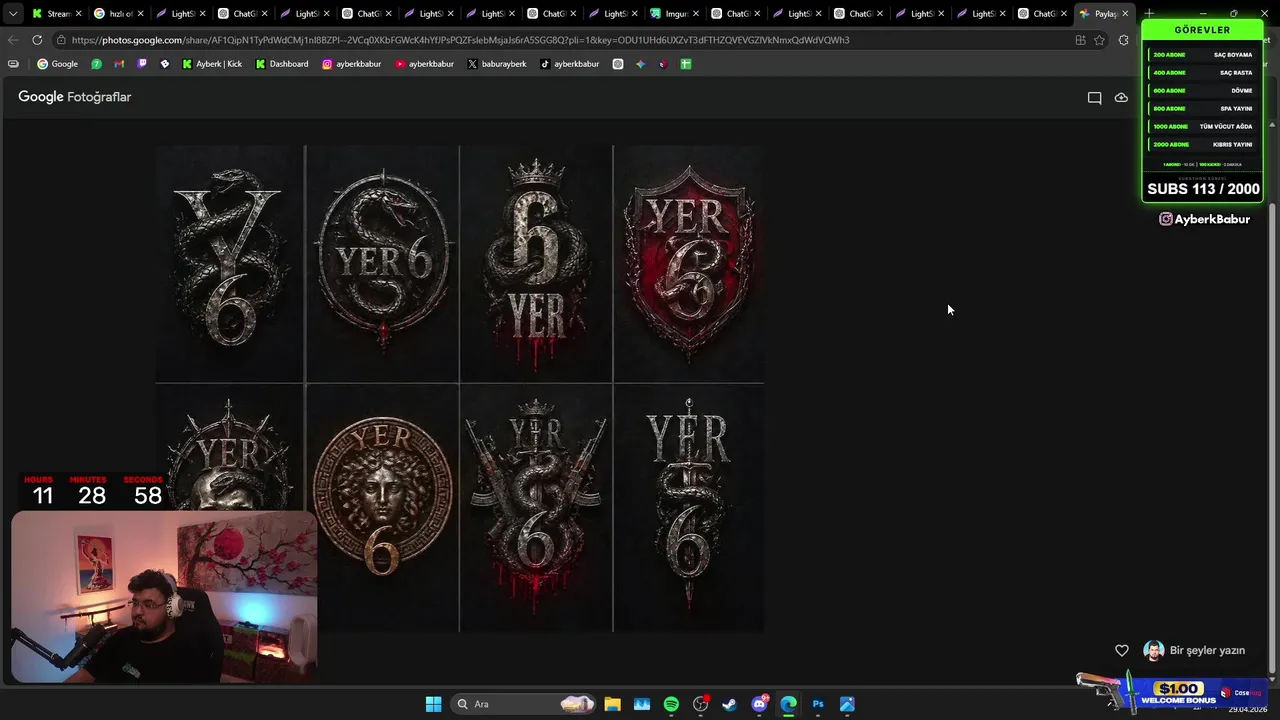Click the commenter profile avatar
1280x720 pixels.
[1154, 651]
